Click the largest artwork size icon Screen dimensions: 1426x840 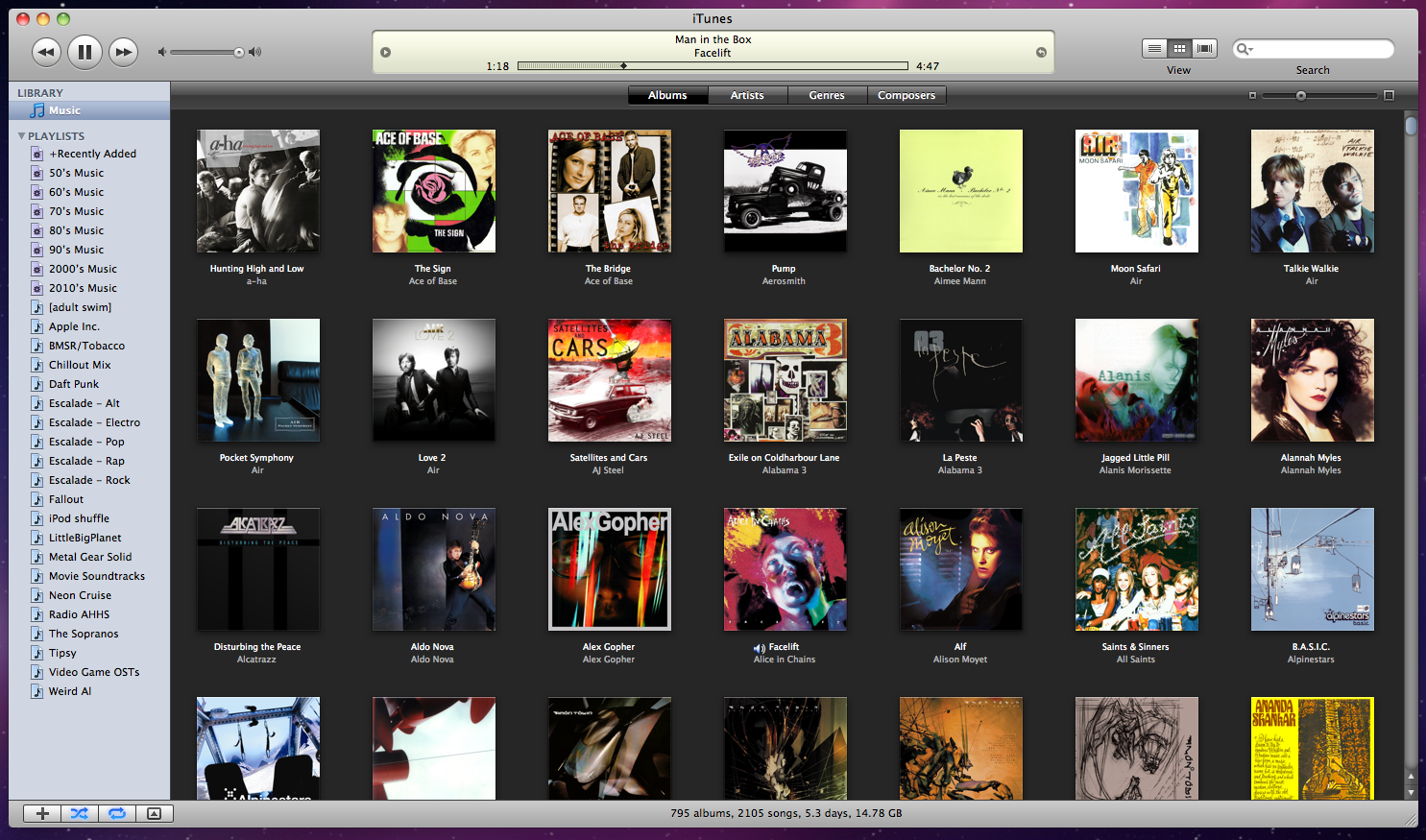[x=1389, y=95]
